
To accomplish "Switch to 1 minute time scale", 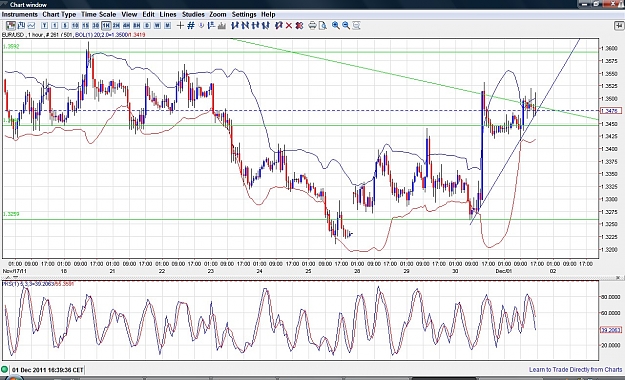I will pyautogui.click(x=55, y=26).
